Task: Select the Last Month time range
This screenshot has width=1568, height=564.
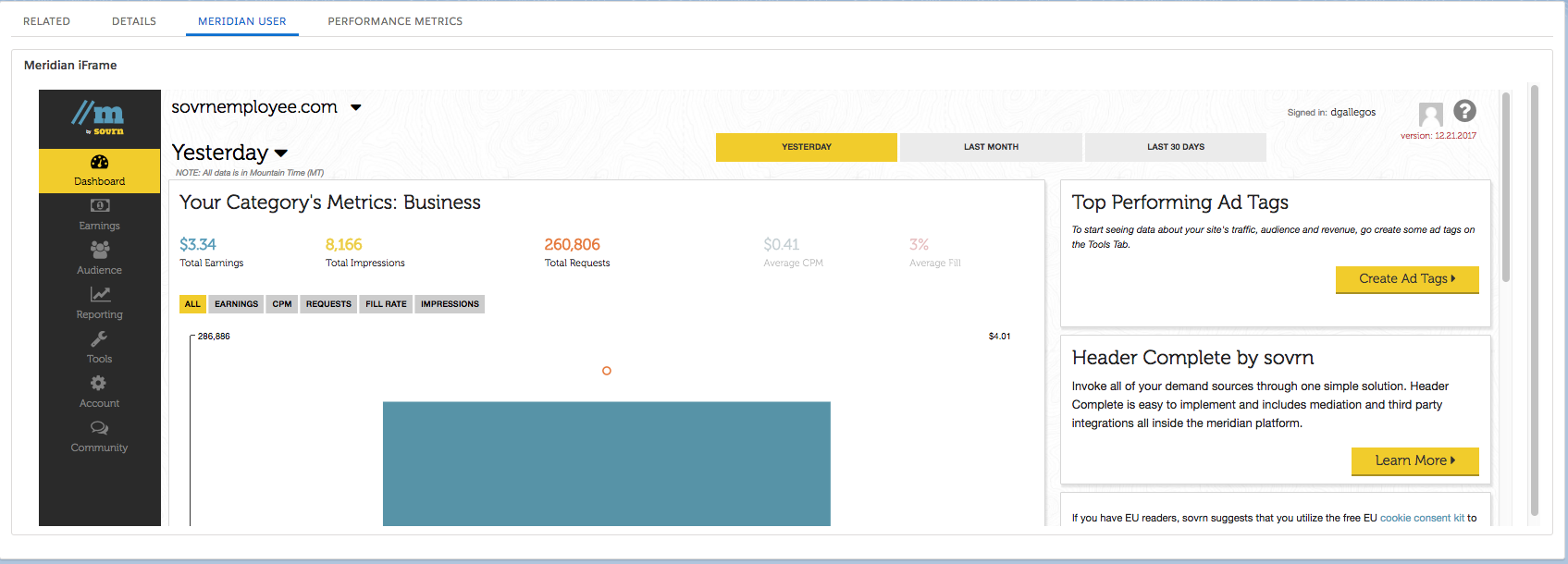Action: pos(991,147)
